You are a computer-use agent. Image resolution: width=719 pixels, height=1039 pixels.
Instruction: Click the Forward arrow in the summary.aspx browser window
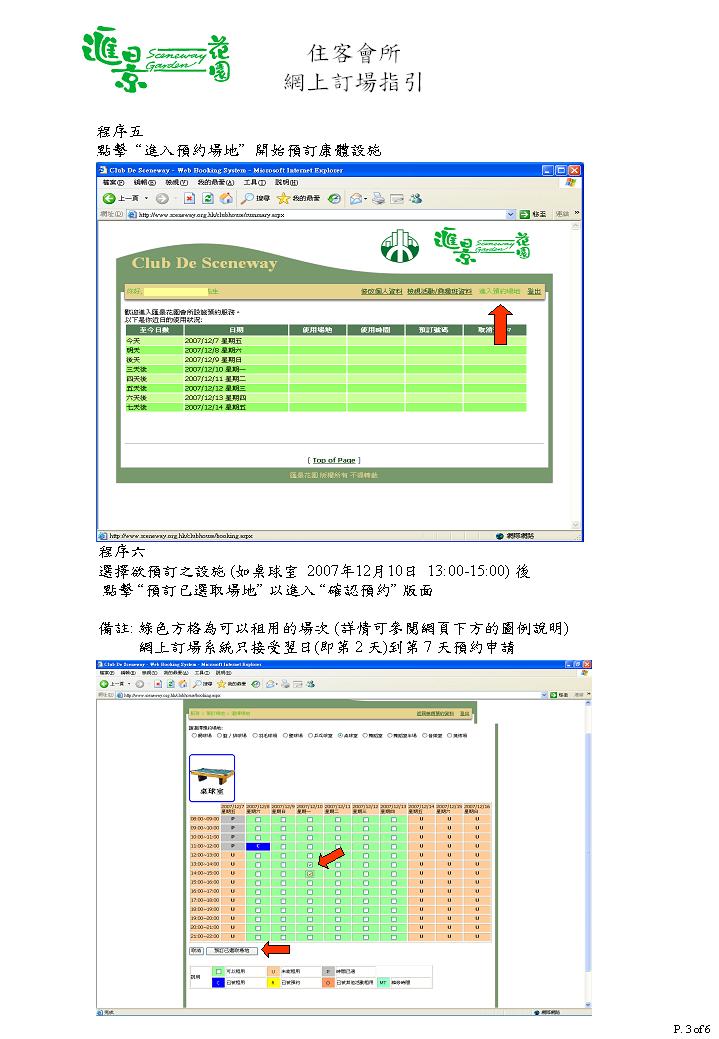point(162,198)
